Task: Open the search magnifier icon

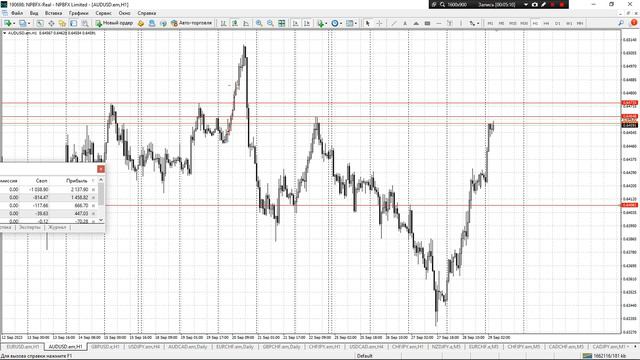Action: 621,23
